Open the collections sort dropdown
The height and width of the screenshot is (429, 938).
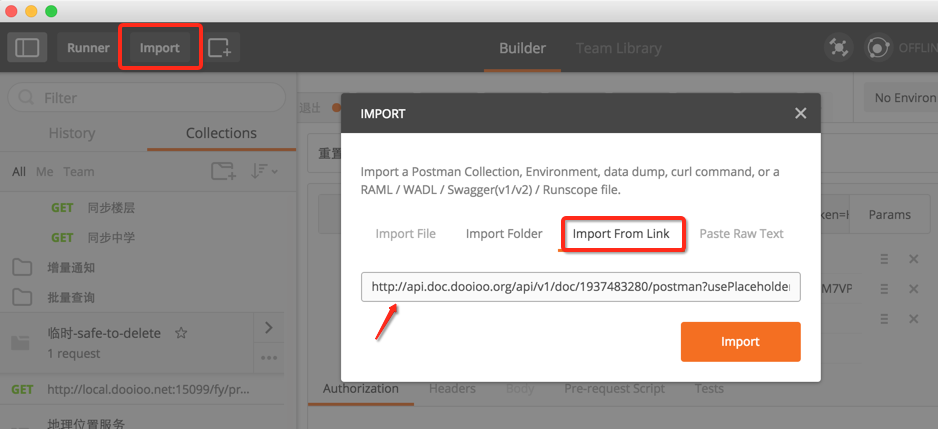coord(264,171)
